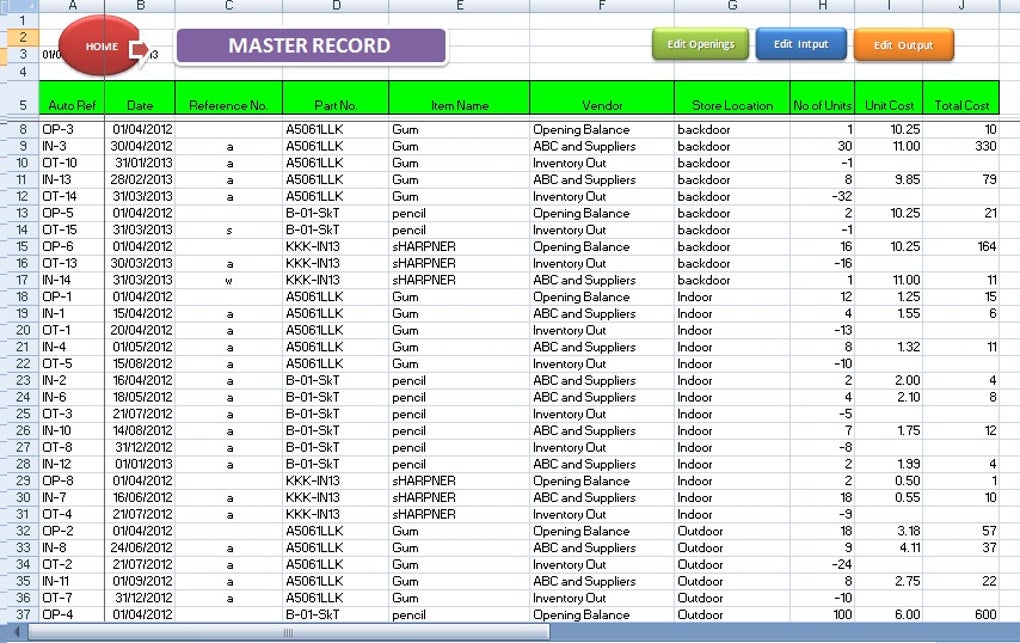The height and width of the screenshot is (643, 1020).
Task: Open the Edit Openings green button
Action: click(x=701, y=44)
